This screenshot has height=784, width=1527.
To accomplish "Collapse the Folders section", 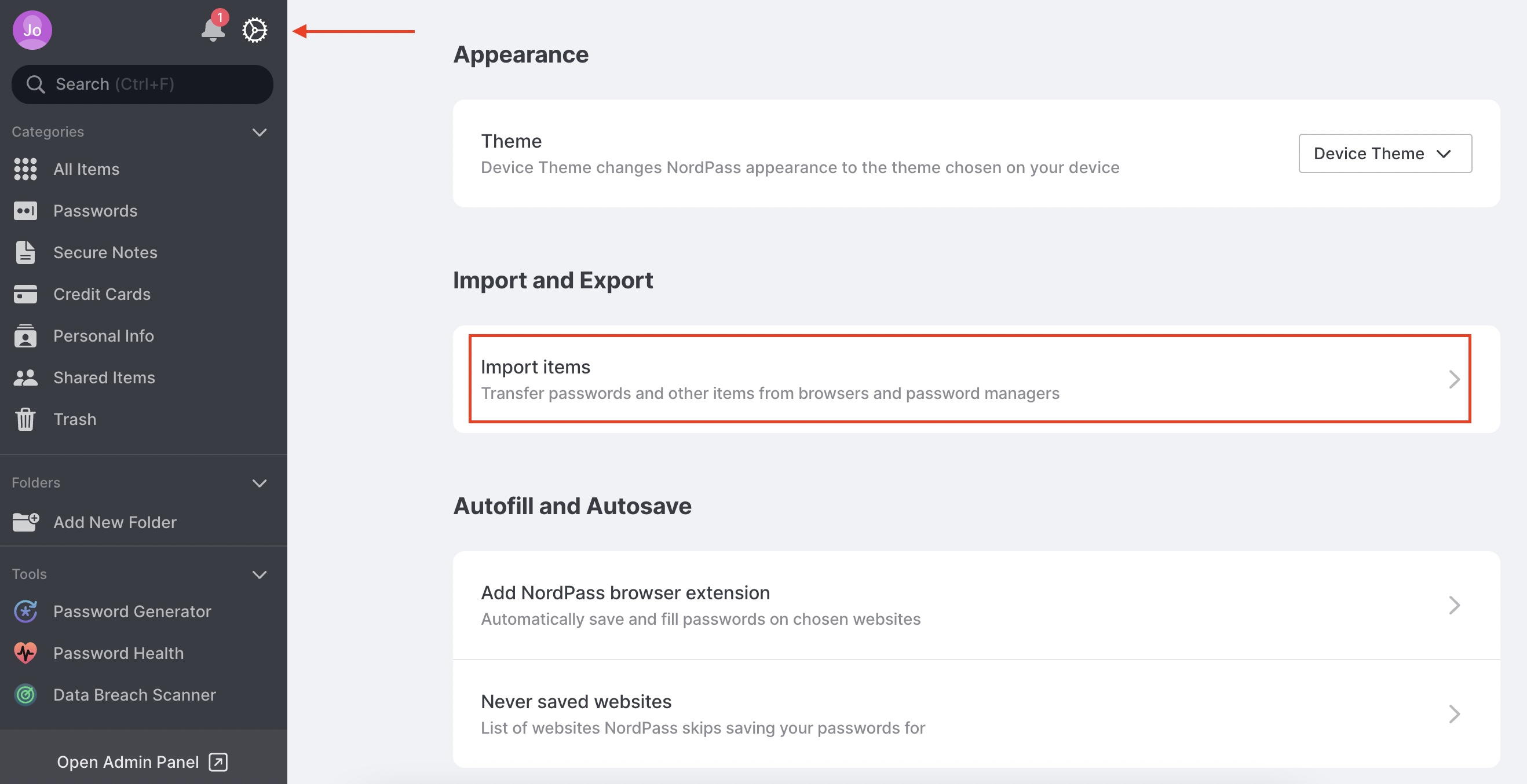I will [259, 482].
